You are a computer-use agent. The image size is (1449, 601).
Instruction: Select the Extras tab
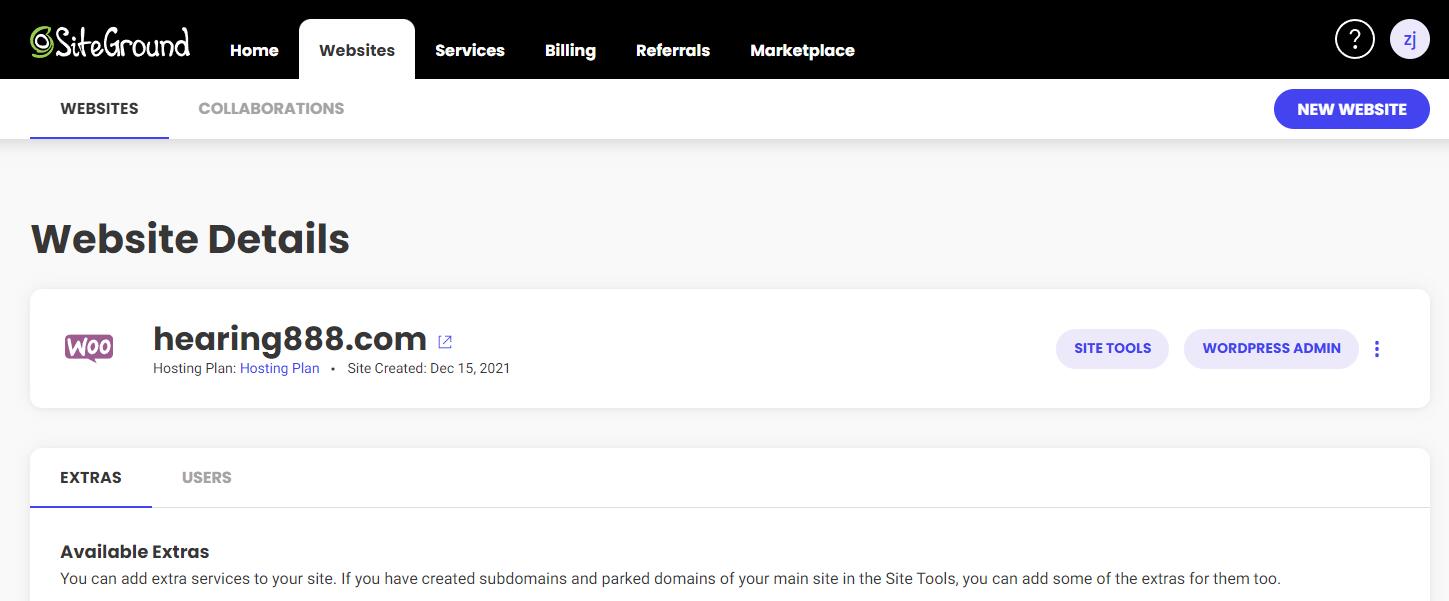91,477
